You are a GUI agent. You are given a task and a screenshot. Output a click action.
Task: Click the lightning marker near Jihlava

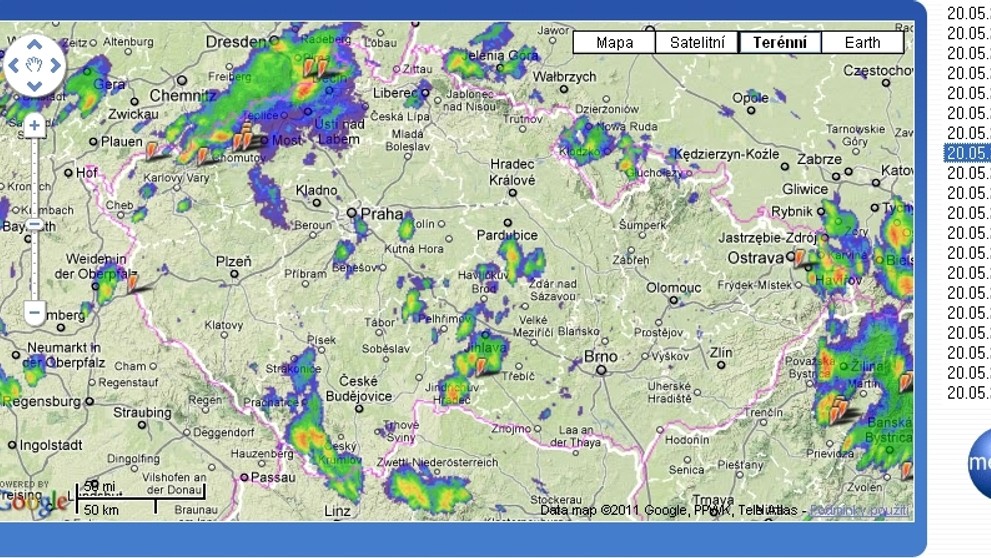coord(482,367)
